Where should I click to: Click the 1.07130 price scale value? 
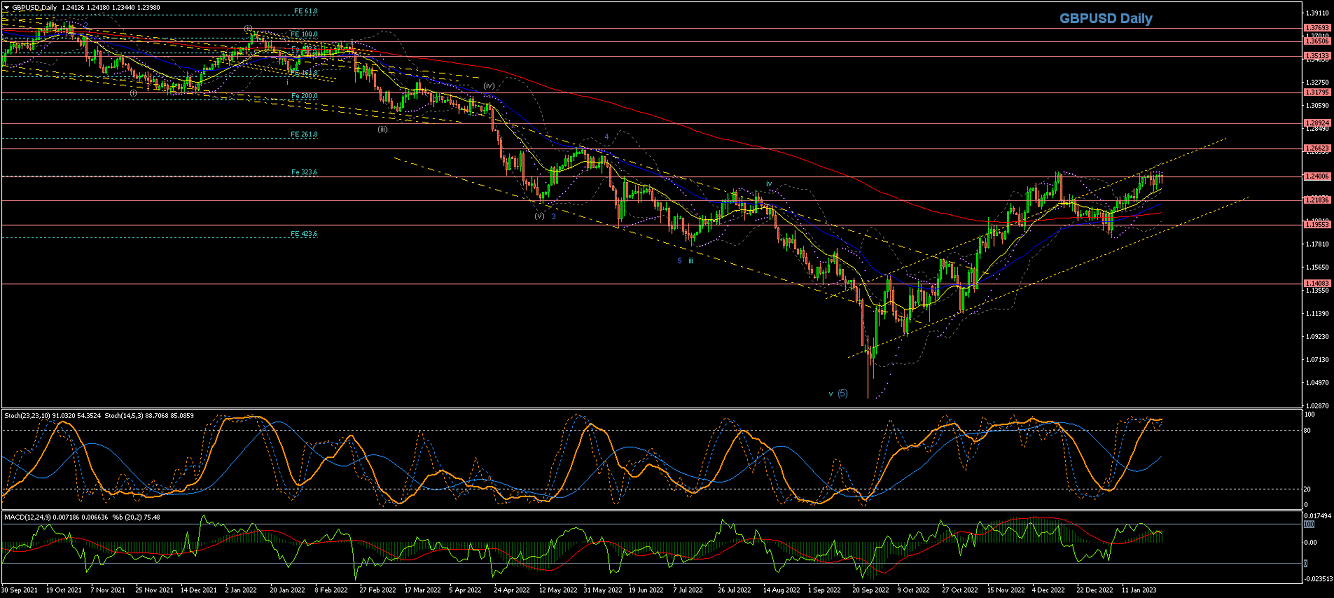1316,359
